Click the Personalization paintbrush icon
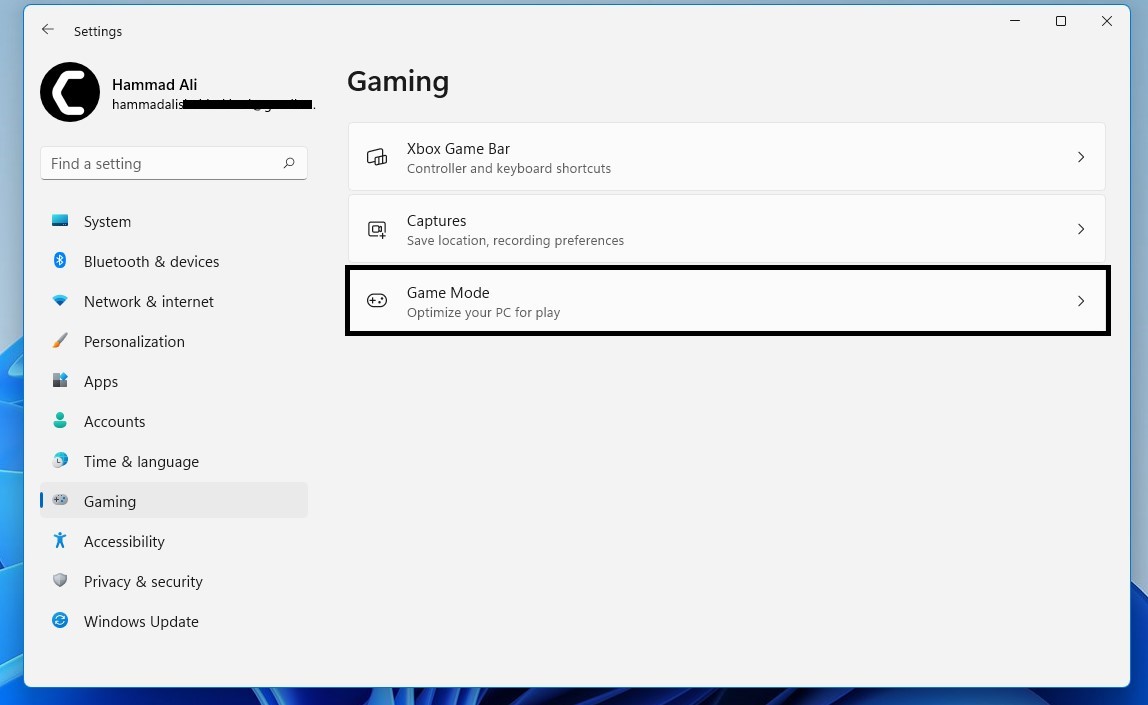The image size is (1148, 705). 60,341
